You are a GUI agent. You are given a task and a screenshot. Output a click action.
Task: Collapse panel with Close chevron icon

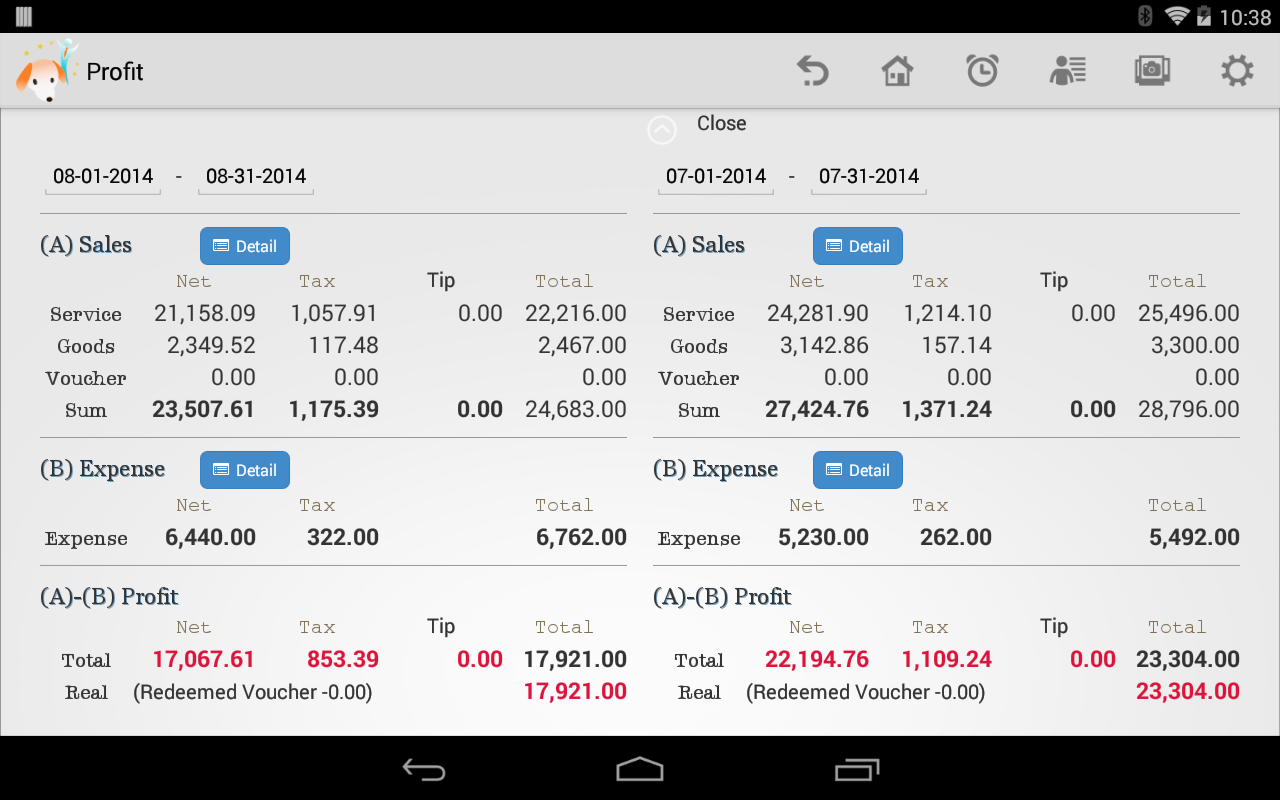click(662, 130)
